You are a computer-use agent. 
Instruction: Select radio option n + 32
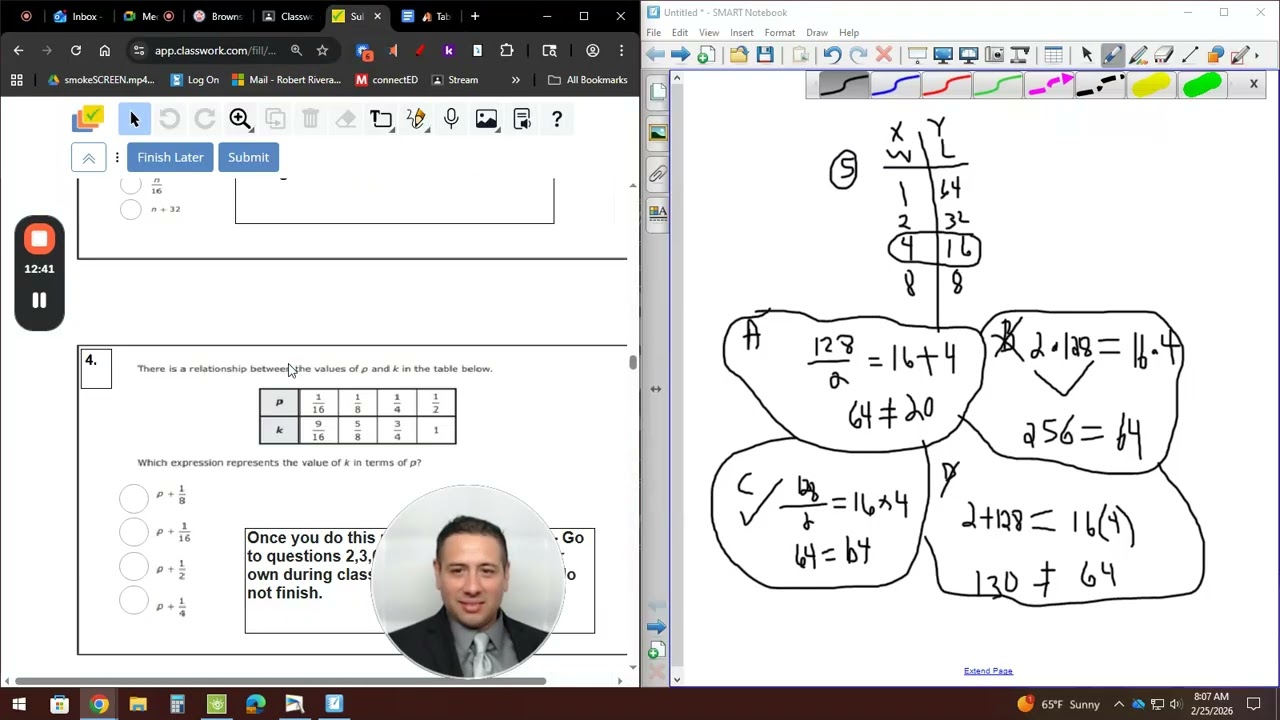coord(130,209)
